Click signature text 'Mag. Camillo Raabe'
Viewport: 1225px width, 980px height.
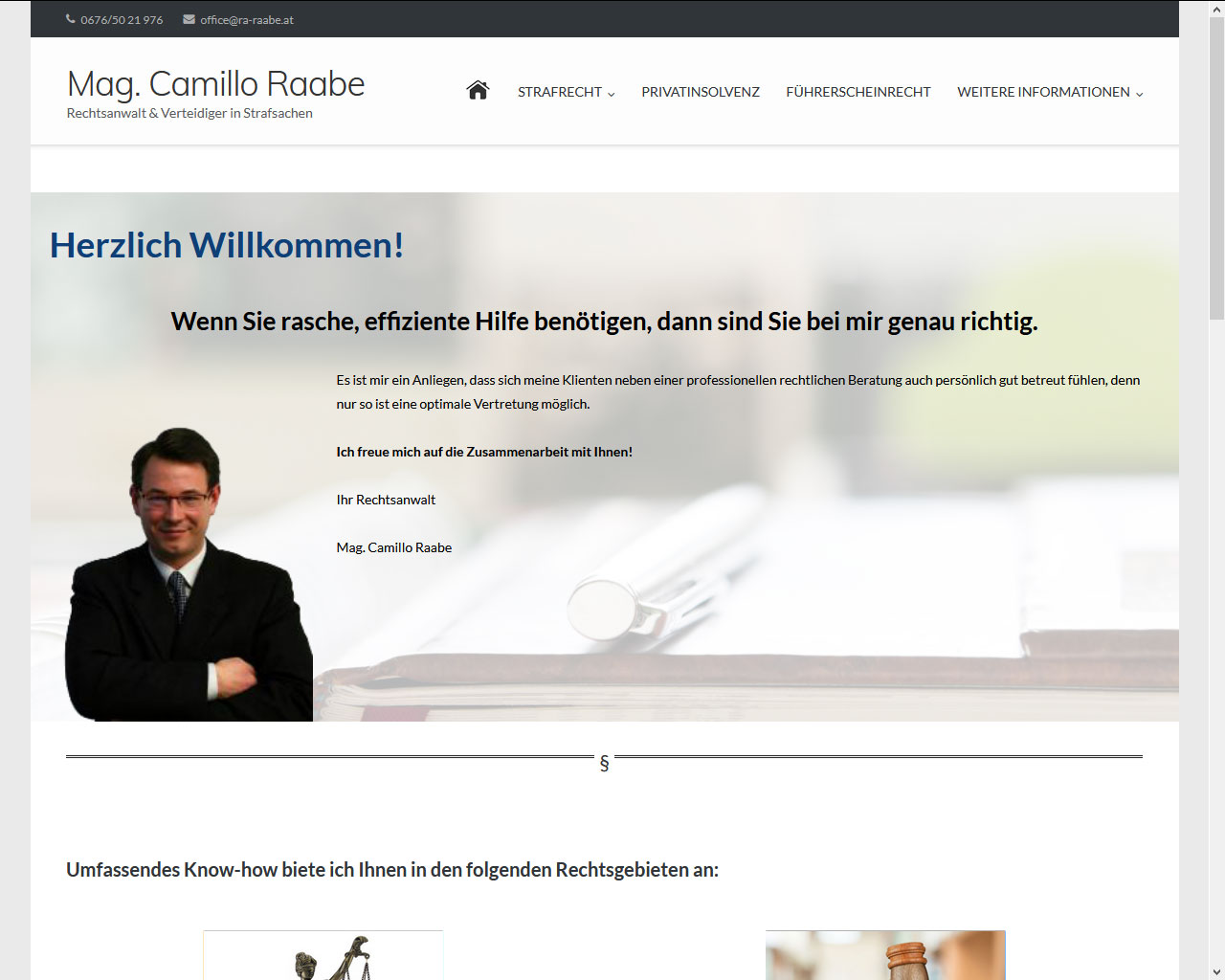click(x=394, y=547)
